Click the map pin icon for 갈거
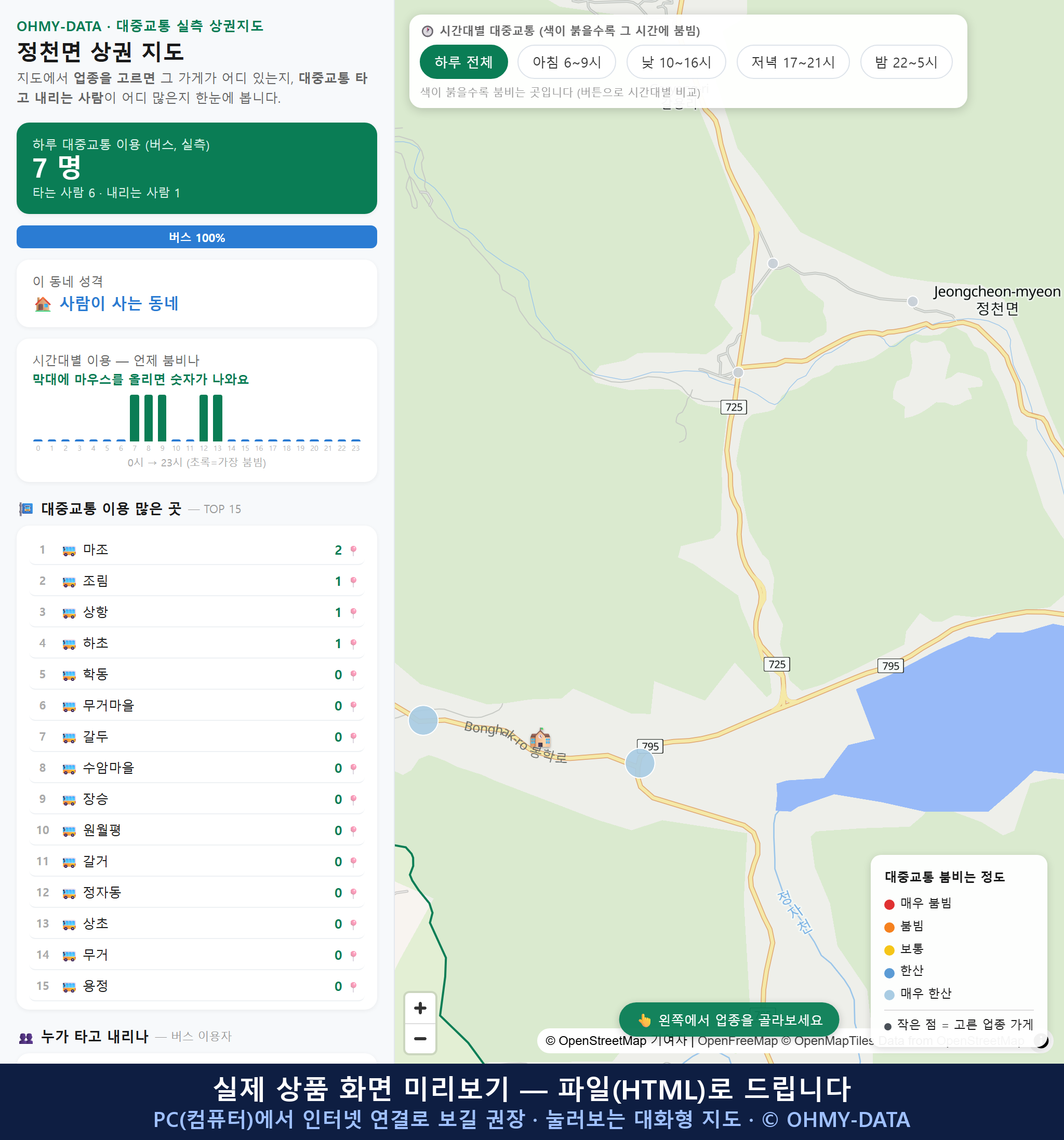 click(x=353, y=862)
